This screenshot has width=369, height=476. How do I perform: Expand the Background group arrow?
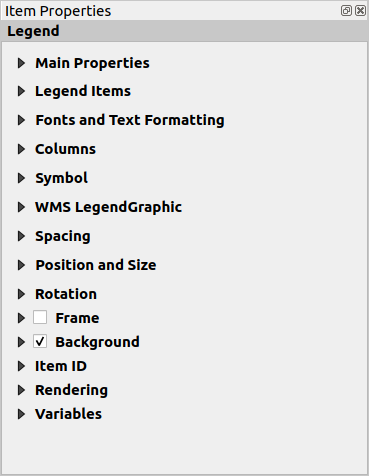pyautogui.click(x=21, y=342)
